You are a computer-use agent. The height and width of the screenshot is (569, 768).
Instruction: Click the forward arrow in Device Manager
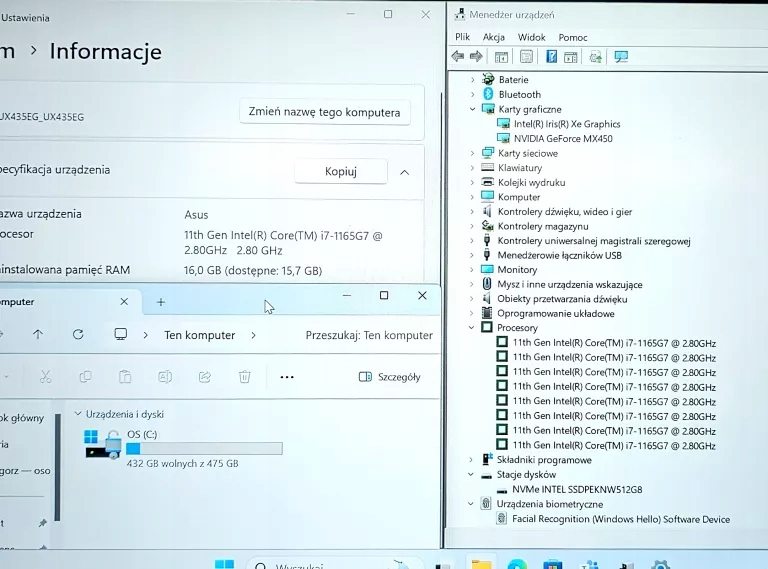(476, 56)
